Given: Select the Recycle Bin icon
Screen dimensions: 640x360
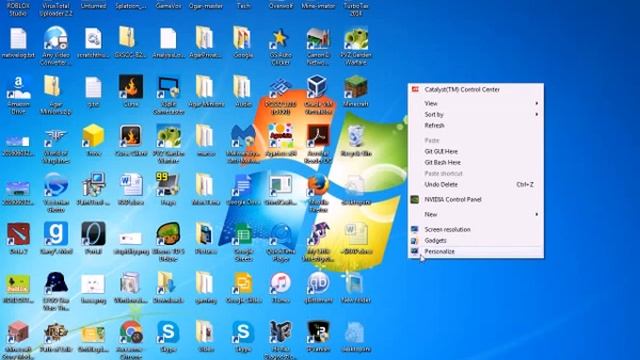Looking at the screenshot, I should pyautogui.click(x=356, y=136).
